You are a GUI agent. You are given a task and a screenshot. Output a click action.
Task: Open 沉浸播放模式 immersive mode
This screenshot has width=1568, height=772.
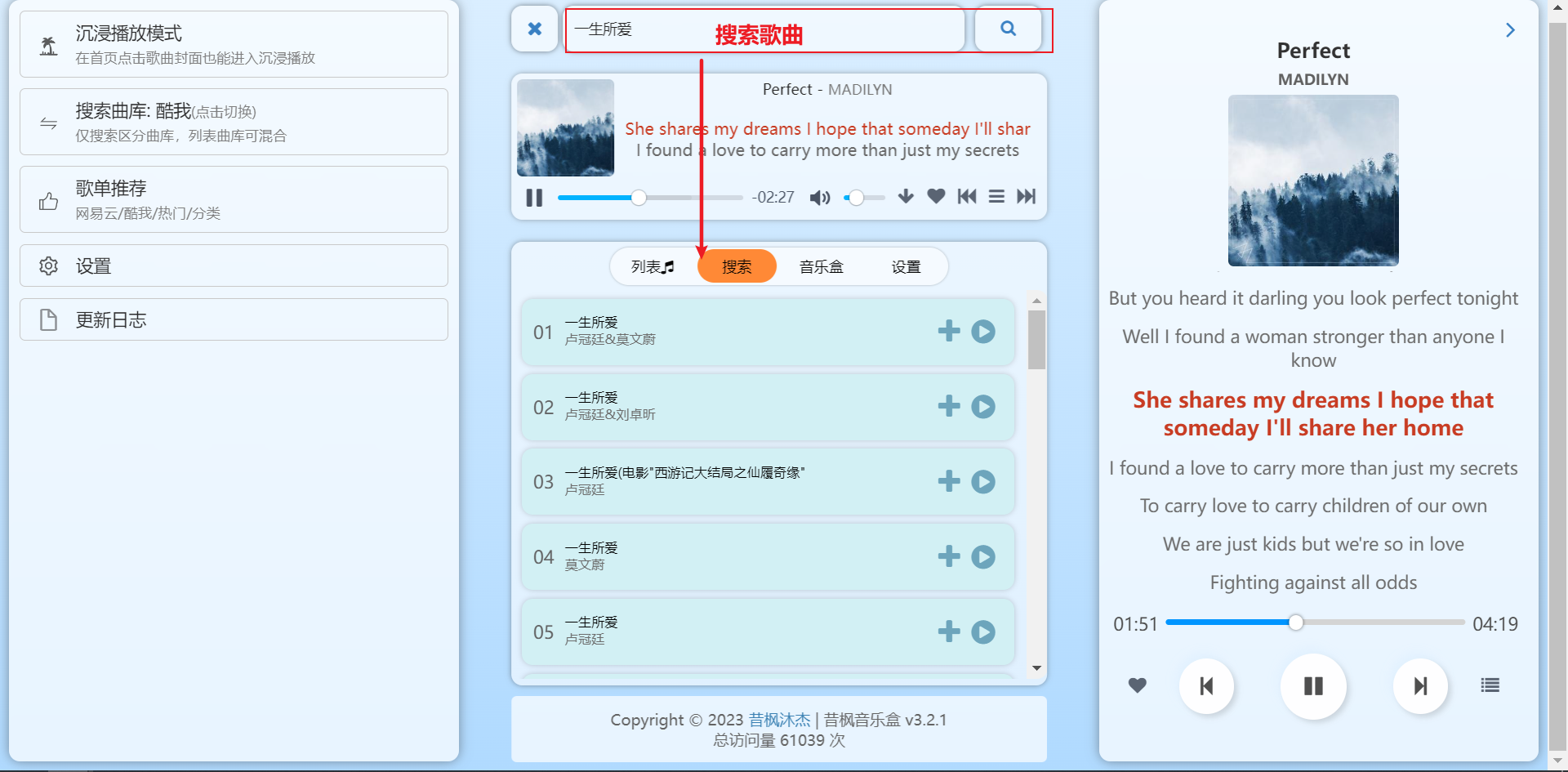234,44
